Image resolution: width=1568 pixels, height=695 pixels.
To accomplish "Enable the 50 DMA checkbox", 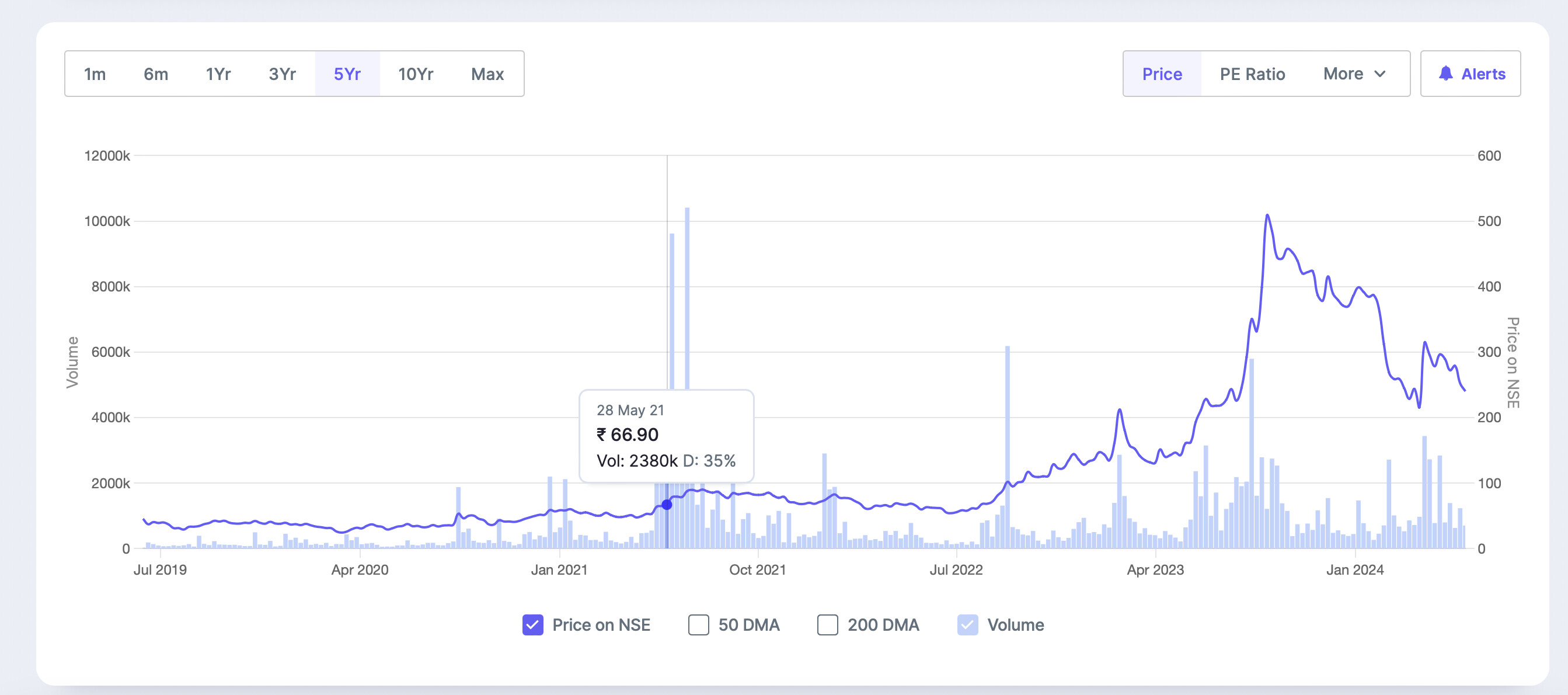I will coord(698,624).
